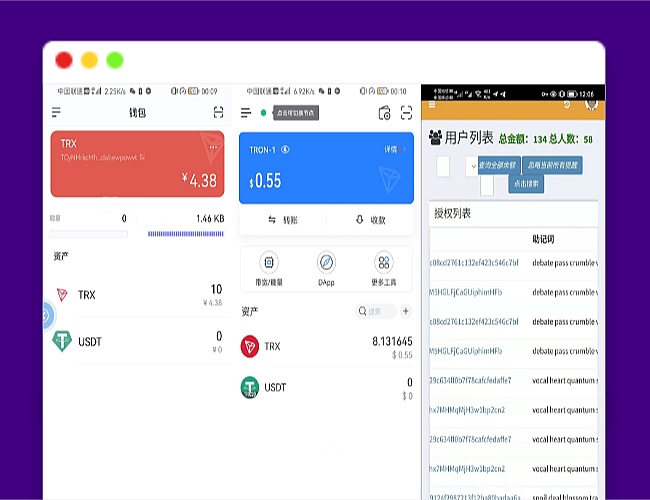Click the green node switch indicator
This screenshot has width=650, height=500.
(264, 113)
